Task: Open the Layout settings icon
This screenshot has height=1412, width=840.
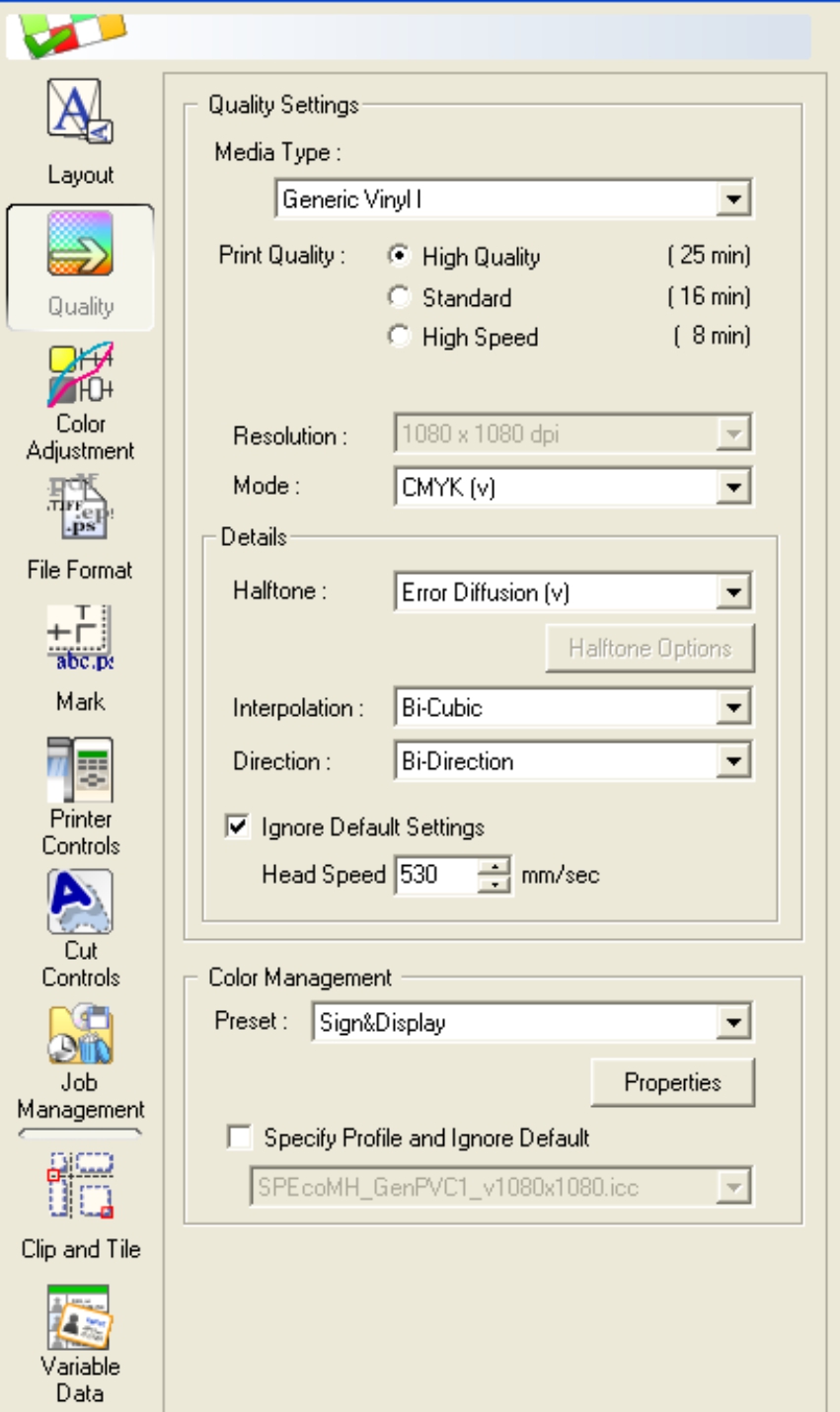Action: point(80,113)
